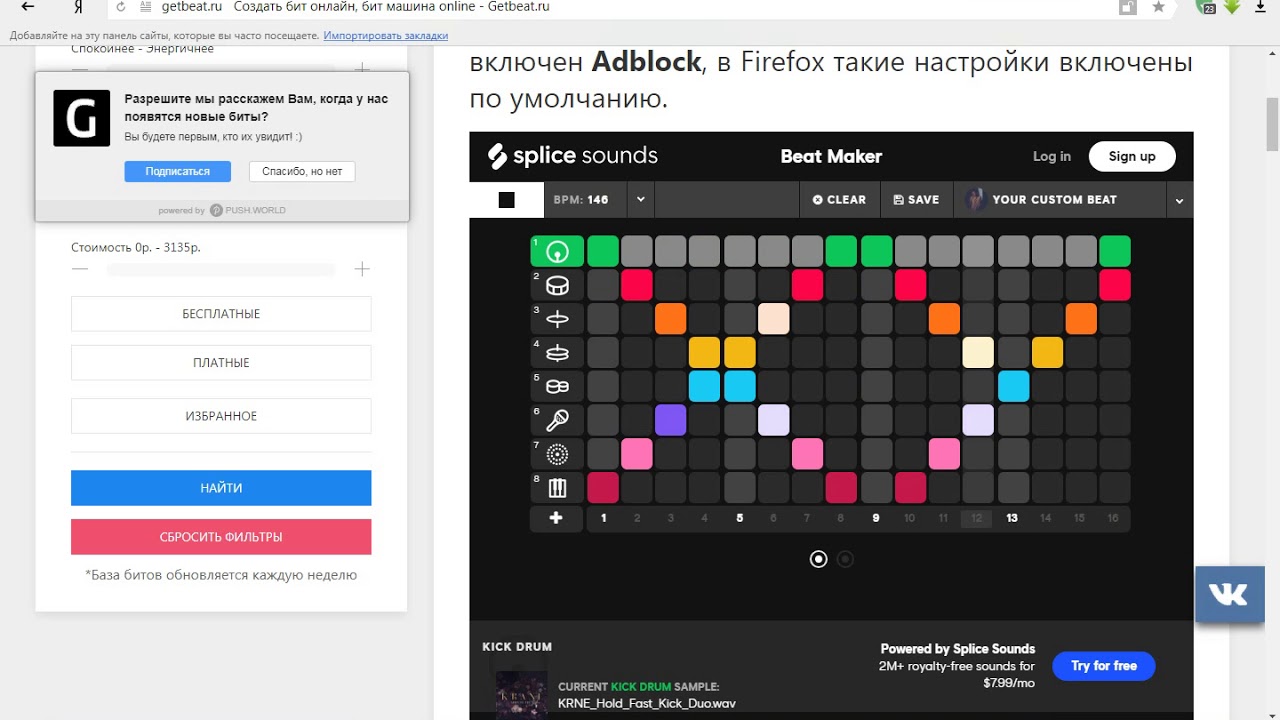Toggle the red snare pad at step 2
The width and height of the screenshot is (1280, 720).
[x=637, y=285]
